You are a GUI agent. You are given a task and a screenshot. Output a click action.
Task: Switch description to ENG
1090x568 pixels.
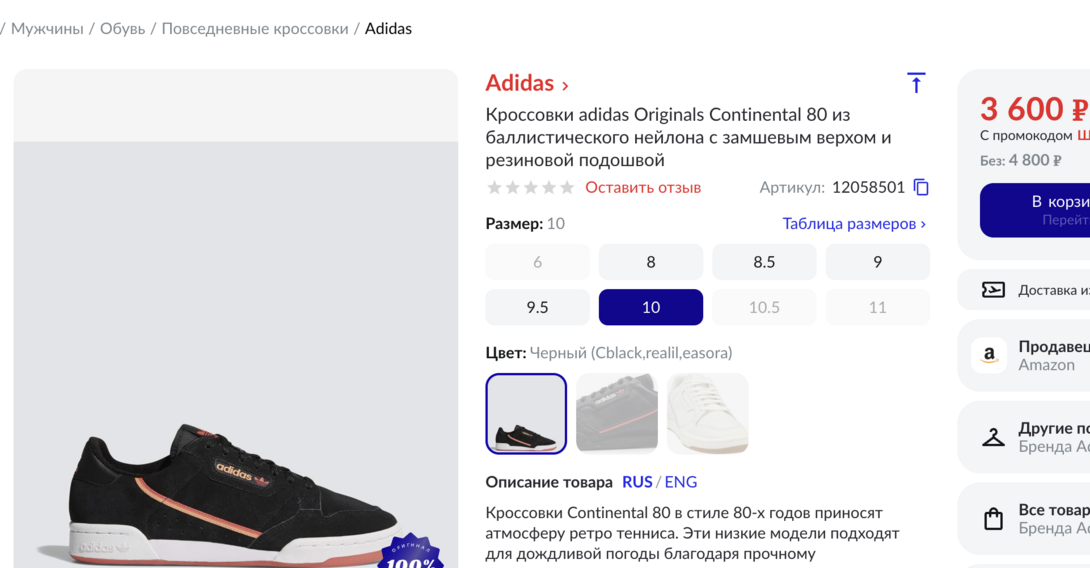681,482
